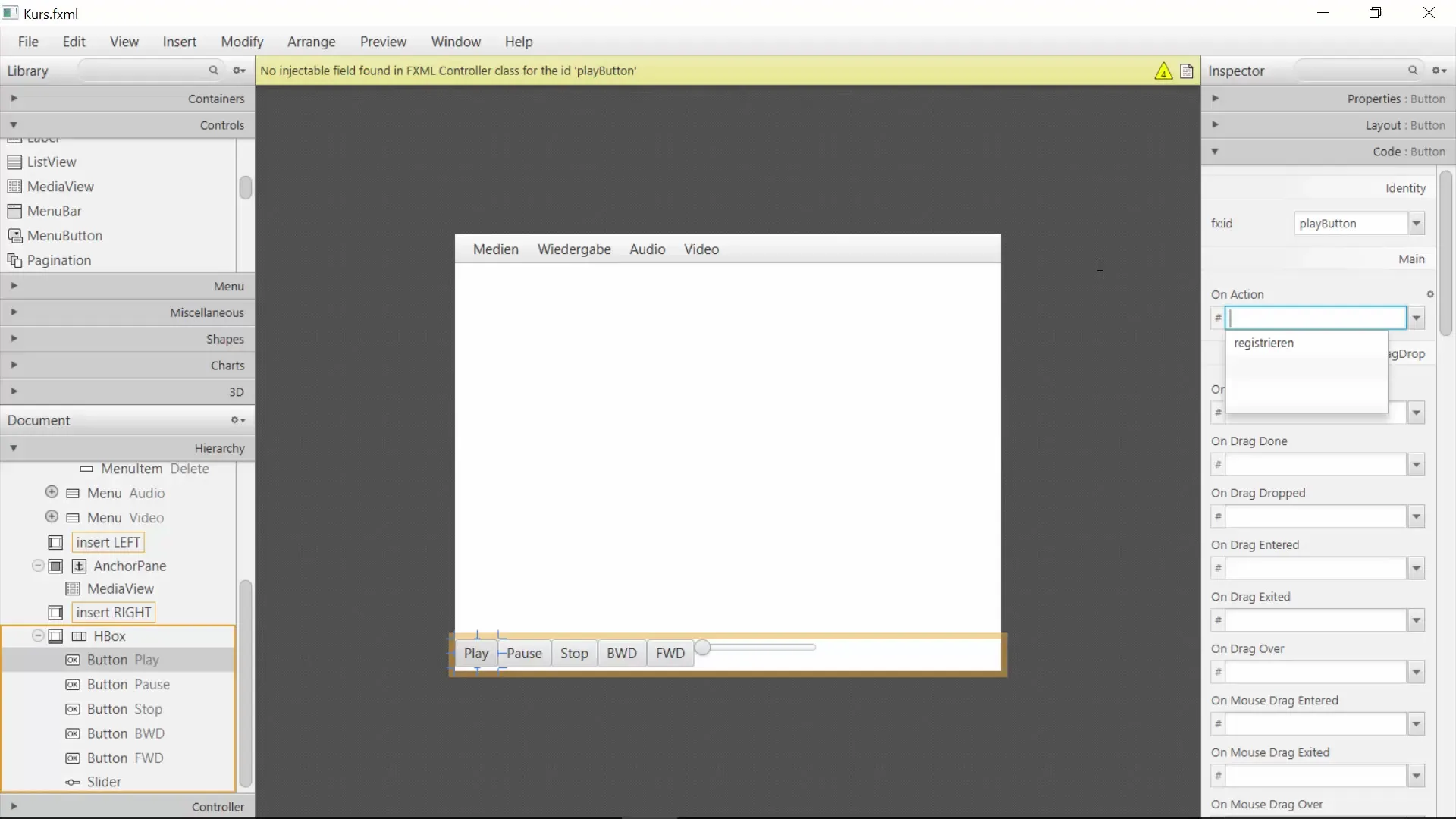Click the Menu Audio icon in Hierarchy
The image size is (1456, 819).
(73, 494)
